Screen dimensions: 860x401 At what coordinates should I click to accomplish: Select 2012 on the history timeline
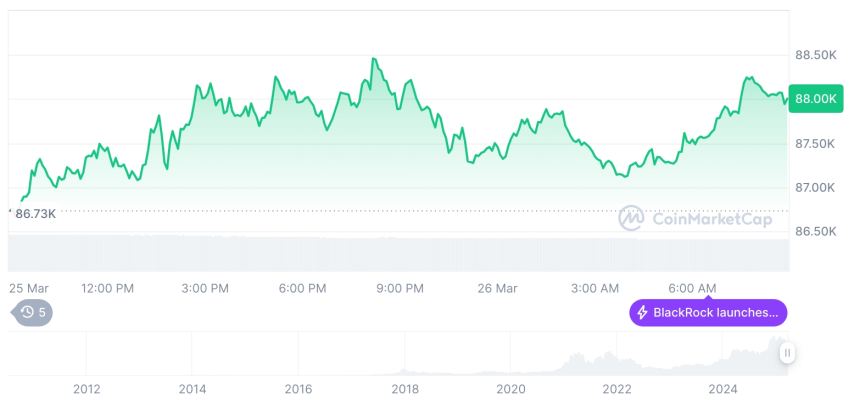[x=86, y=388]
